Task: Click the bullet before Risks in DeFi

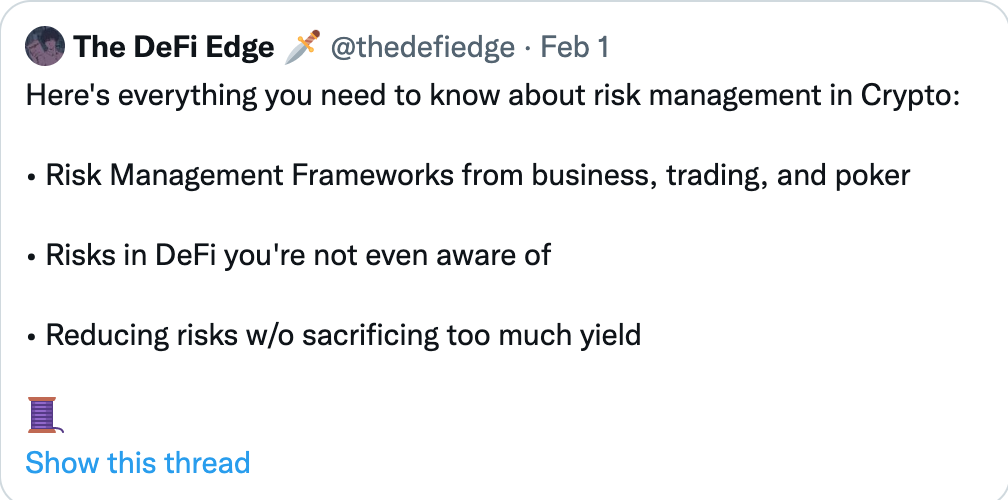Action: (x=30, y=257)
